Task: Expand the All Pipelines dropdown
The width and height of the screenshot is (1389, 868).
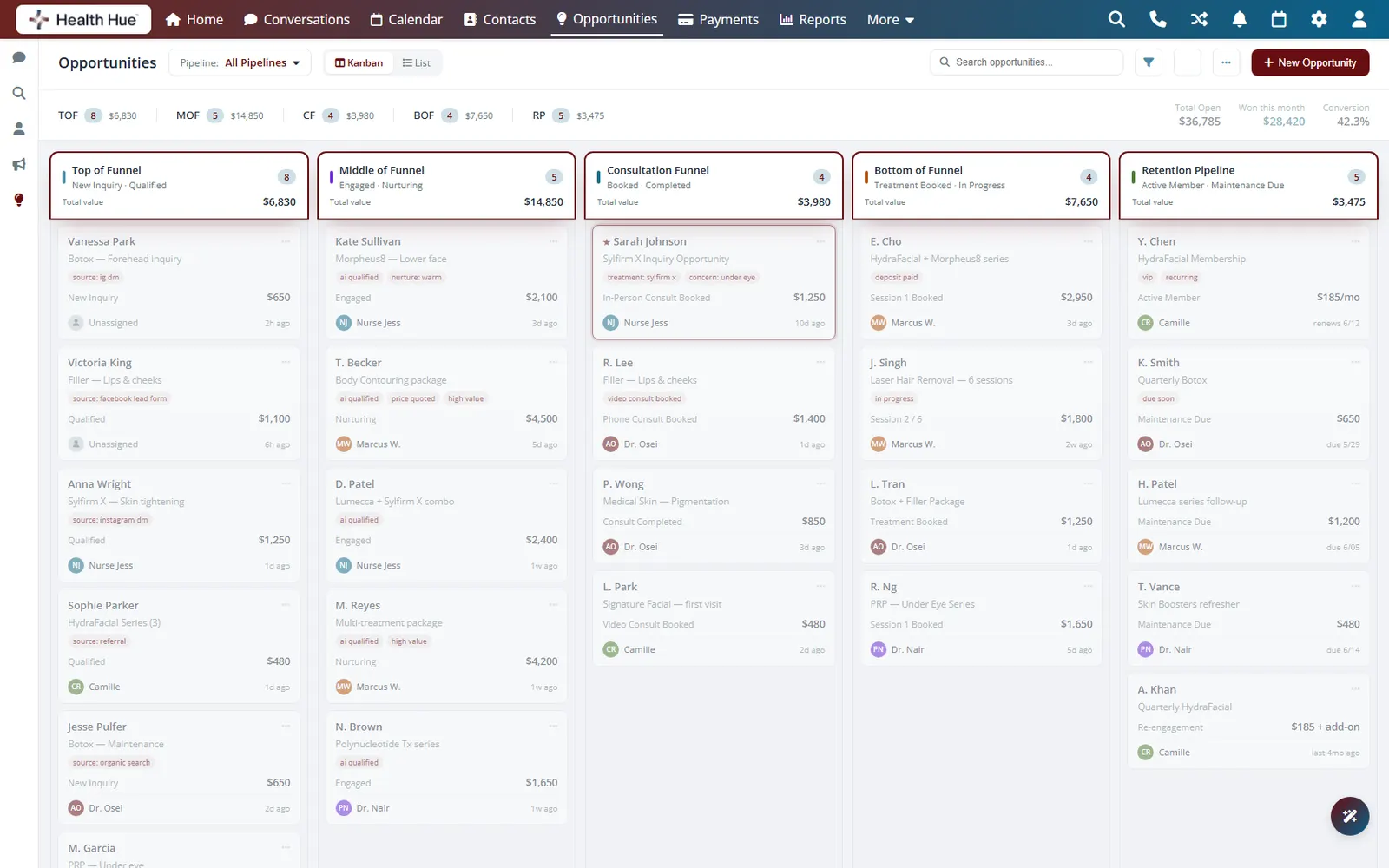Action: (240, 62)
